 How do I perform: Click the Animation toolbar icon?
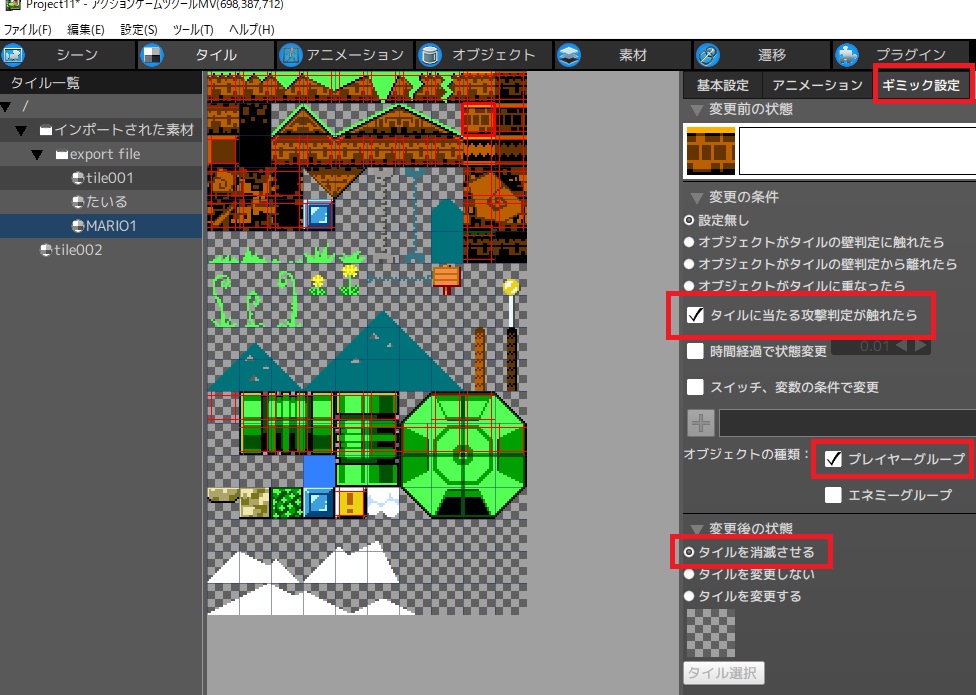(x=290, y=55)
